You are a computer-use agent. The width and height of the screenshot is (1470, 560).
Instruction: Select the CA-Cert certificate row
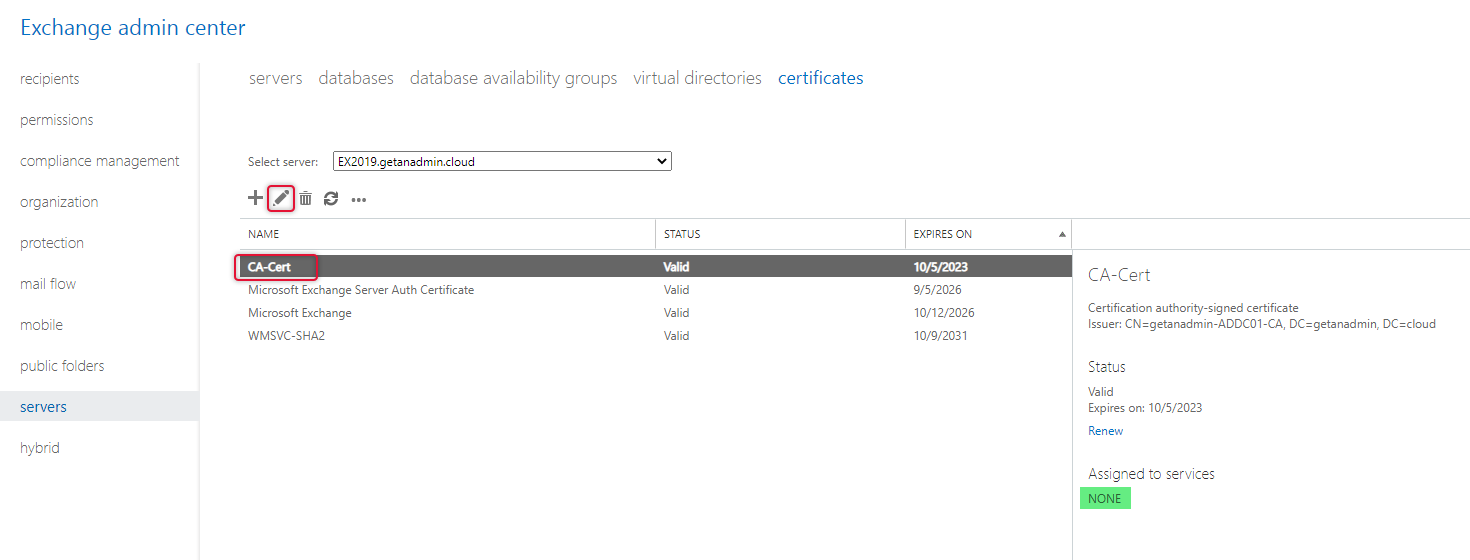click(x=655, y=267)
